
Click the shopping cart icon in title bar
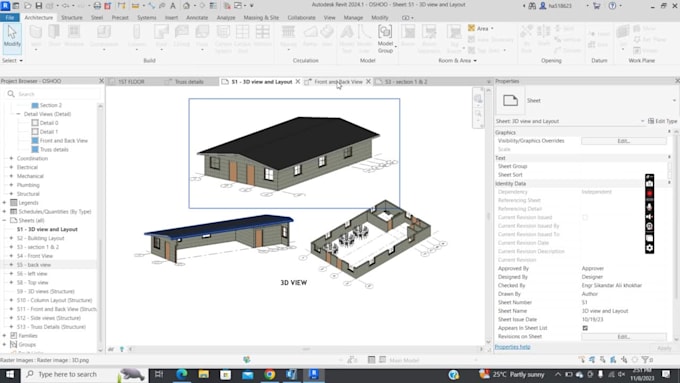pos(597,6)
